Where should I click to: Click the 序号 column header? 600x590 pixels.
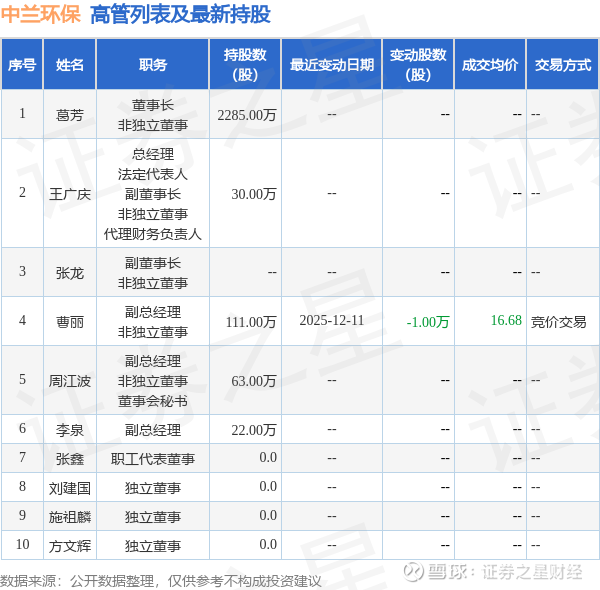[22, 65]
